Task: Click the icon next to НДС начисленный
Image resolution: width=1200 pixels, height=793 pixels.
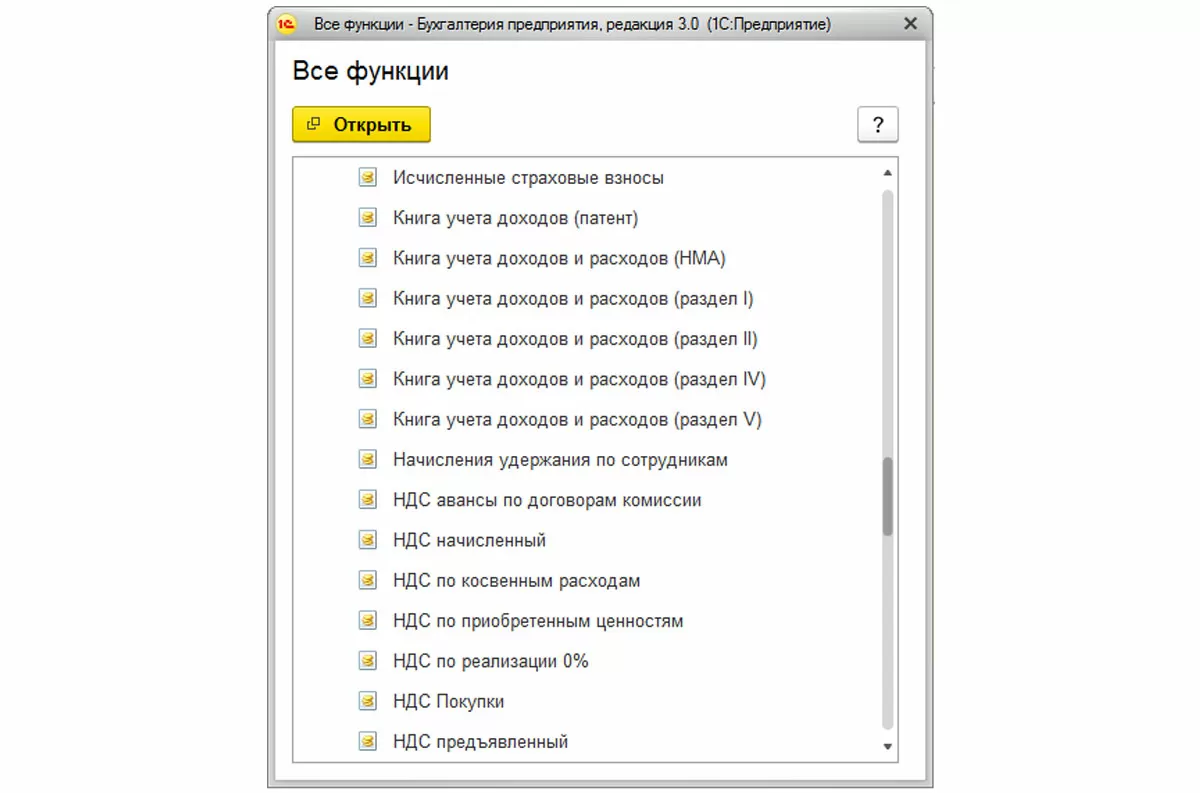Action: (x=368, y=541)
